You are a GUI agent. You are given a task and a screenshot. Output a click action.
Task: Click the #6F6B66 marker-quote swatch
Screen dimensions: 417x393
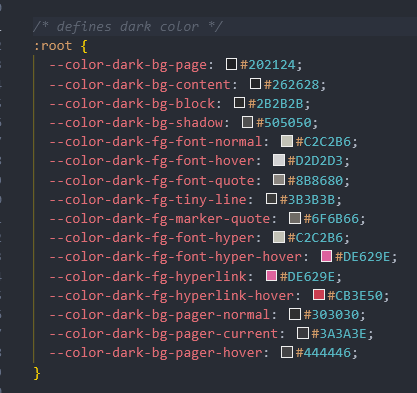point(295,218)
